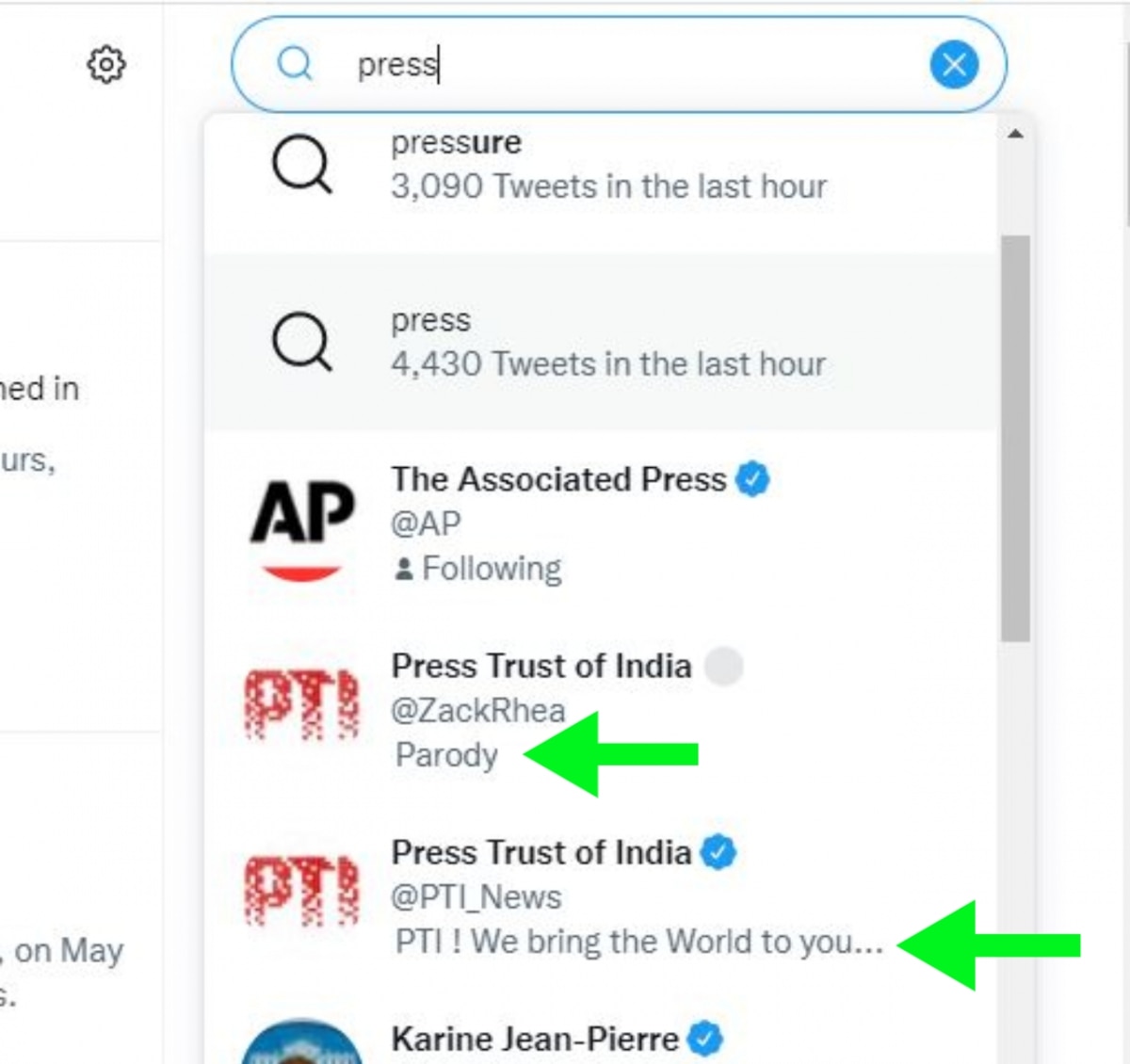Viewport: 1130px width, 1064px height.
Task: Click the @PTI_News handle
Action: click(476, 896)
